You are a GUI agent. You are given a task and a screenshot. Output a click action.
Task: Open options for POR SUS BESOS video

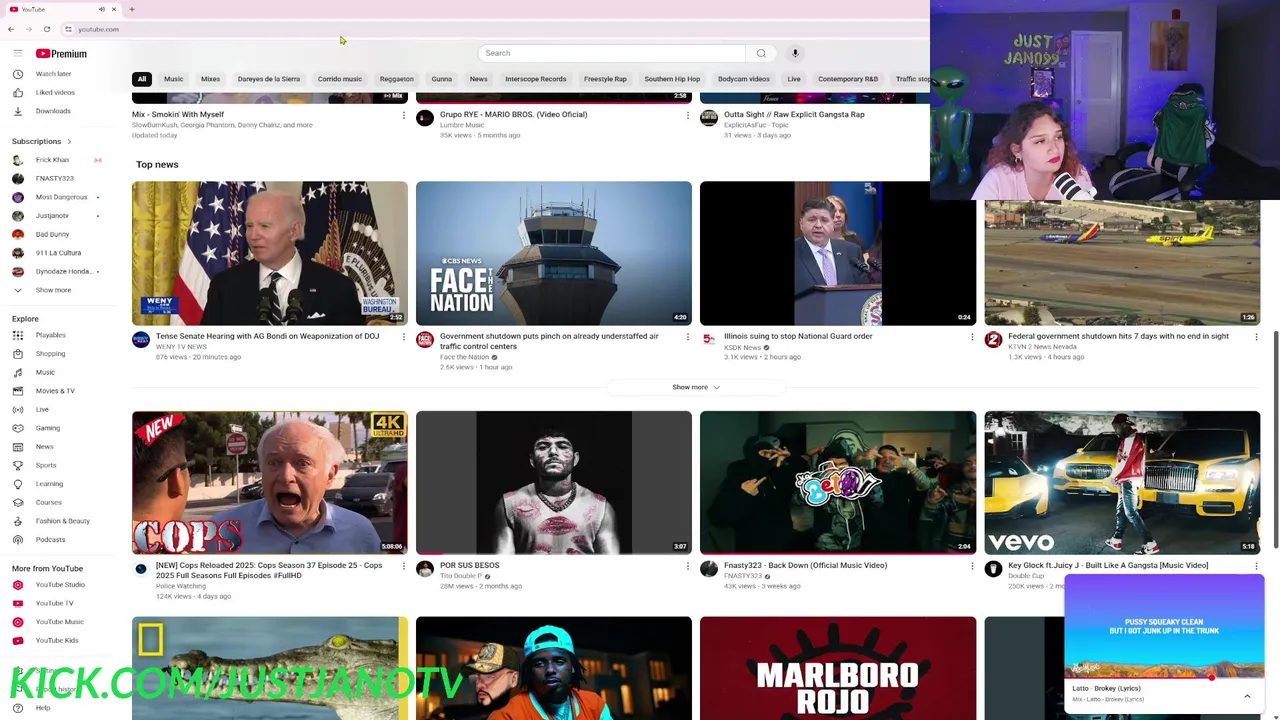coord(688,567)
